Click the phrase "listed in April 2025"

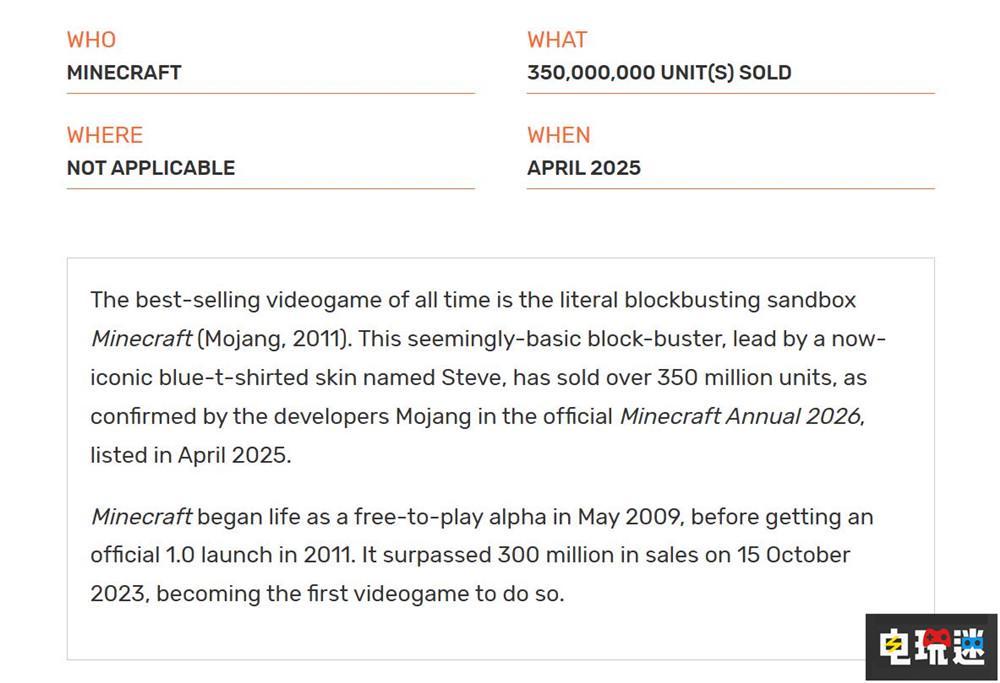point(190,455)
